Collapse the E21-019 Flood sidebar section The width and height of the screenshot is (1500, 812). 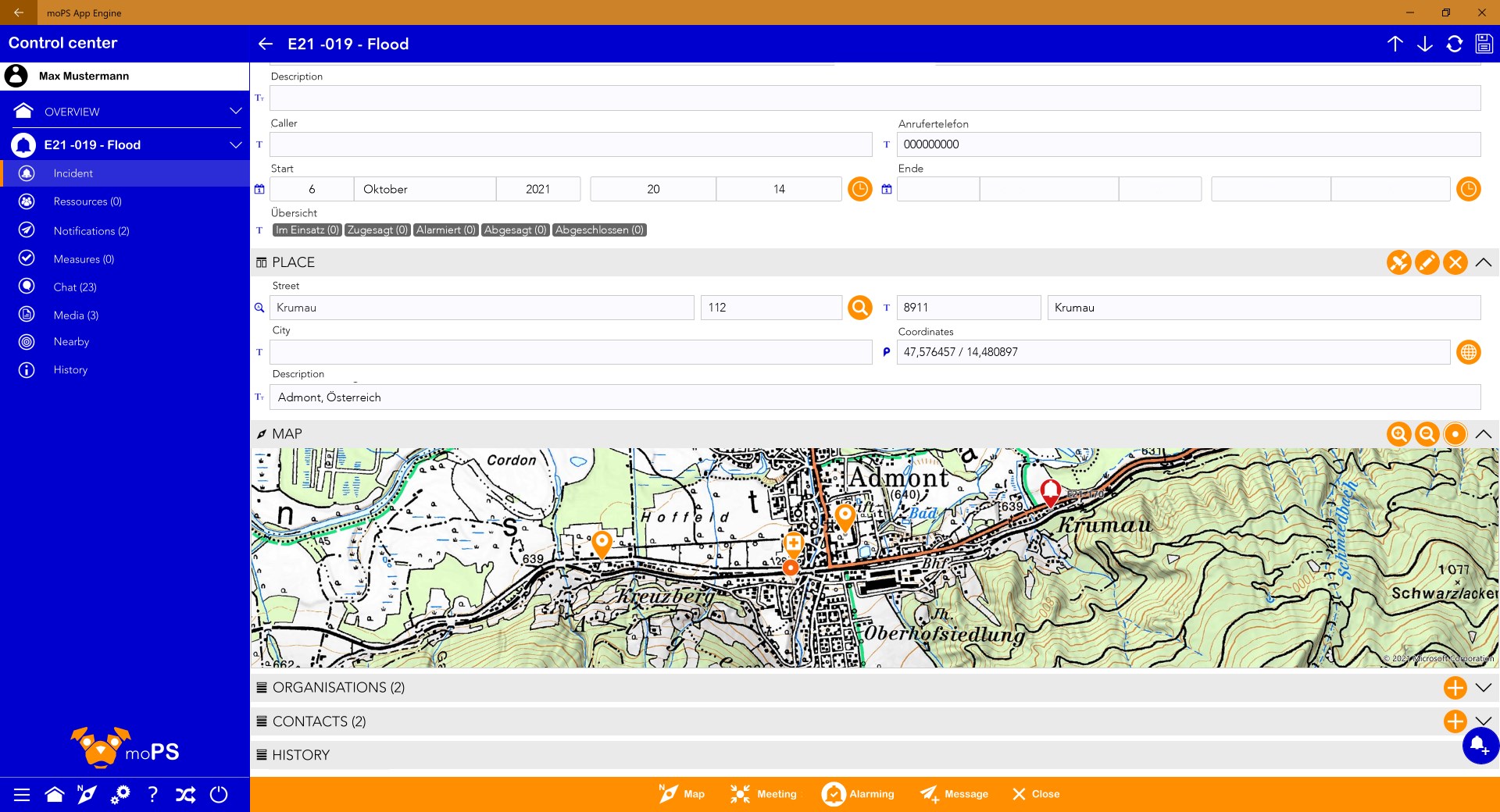(x=235, y=145)
